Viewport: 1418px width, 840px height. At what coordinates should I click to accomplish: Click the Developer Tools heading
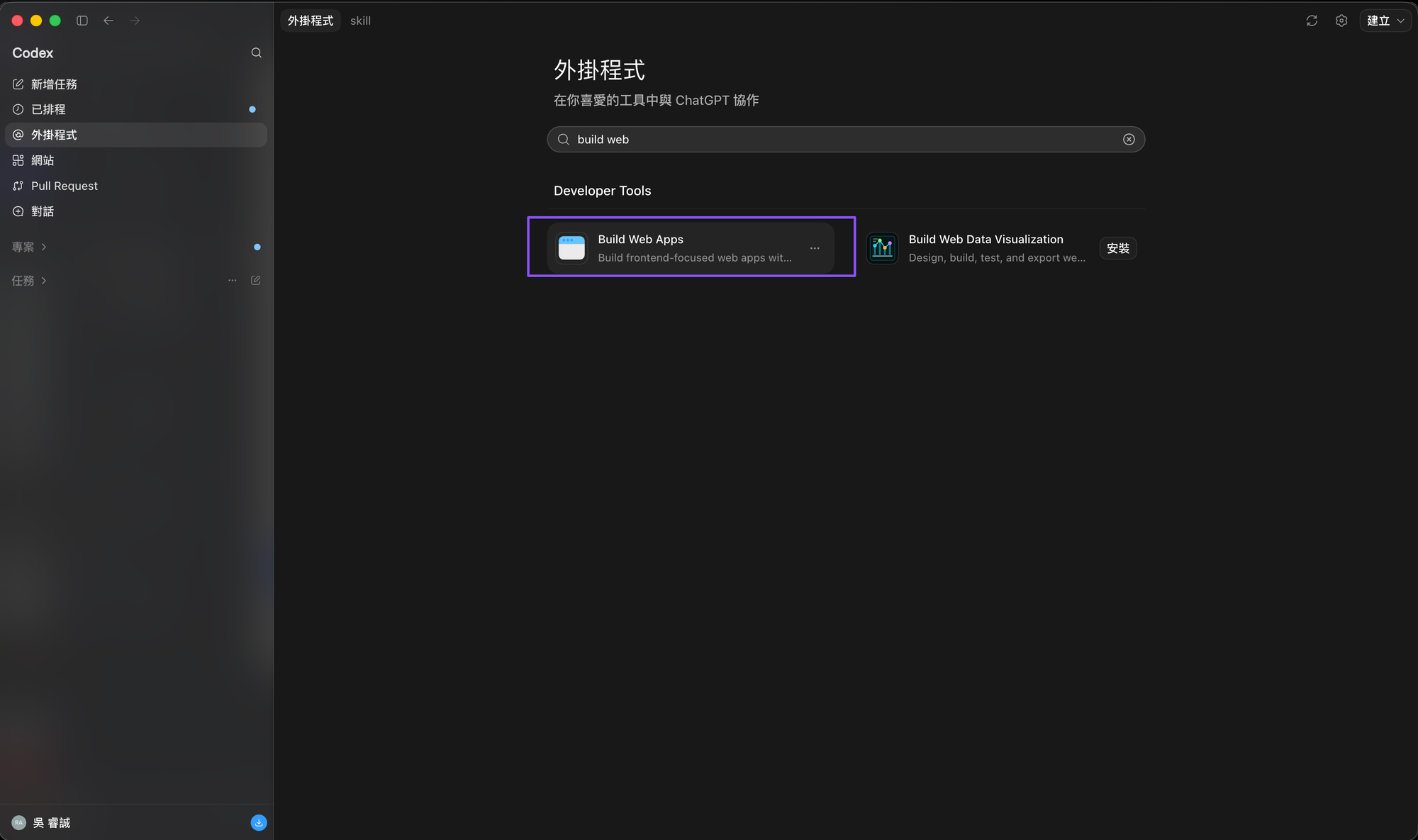click(x=602, y=191)
